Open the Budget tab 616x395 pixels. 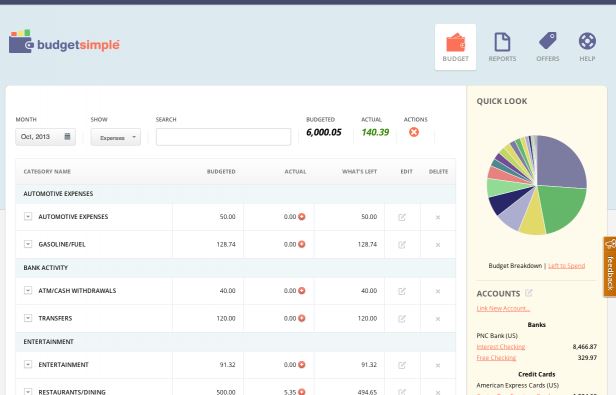455,47
